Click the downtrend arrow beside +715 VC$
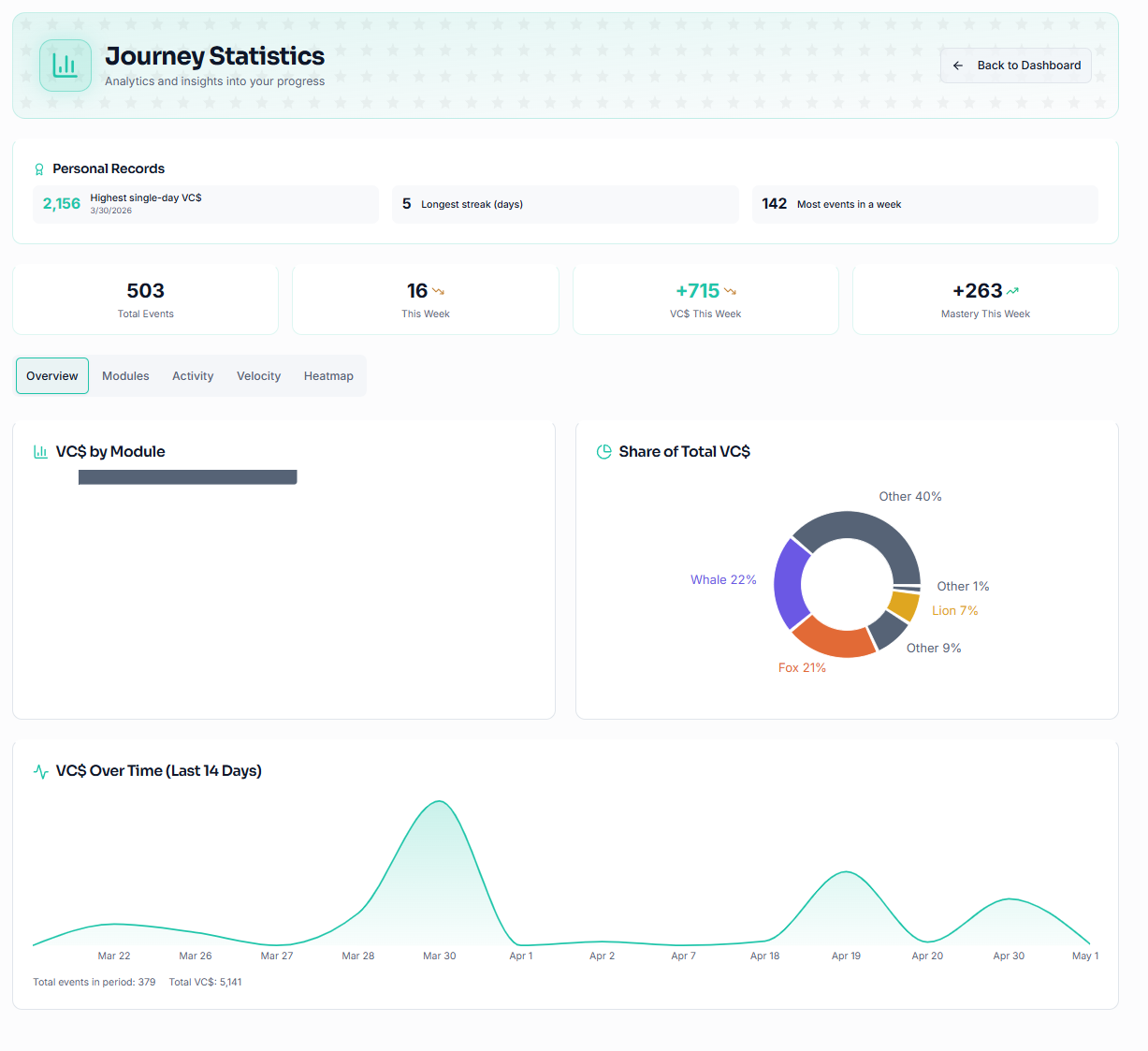Viewport: 1148px width, 1051px height. pyautogui.click(x=731, y=291)
